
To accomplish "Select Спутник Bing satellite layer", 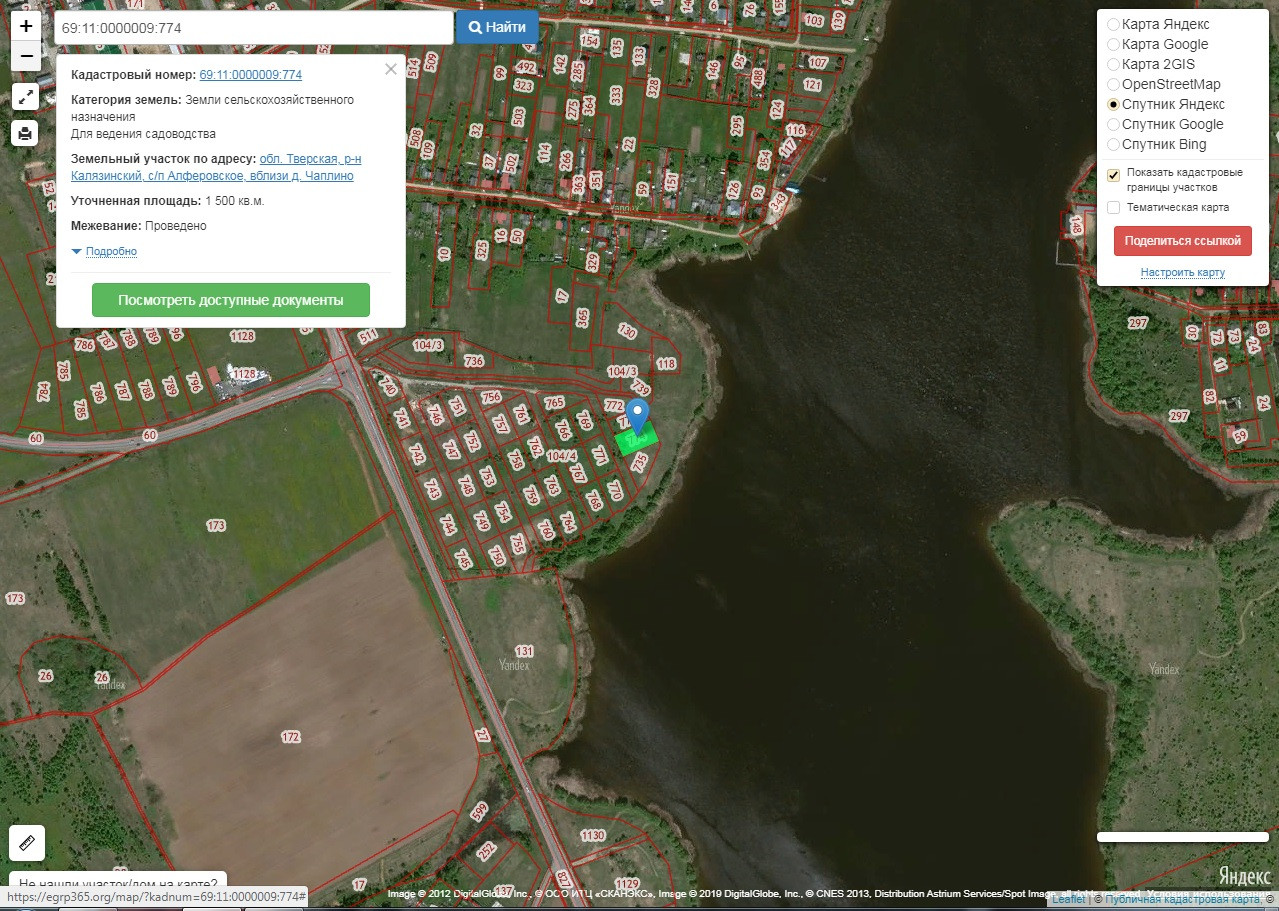I will (x=1113, y=144).
